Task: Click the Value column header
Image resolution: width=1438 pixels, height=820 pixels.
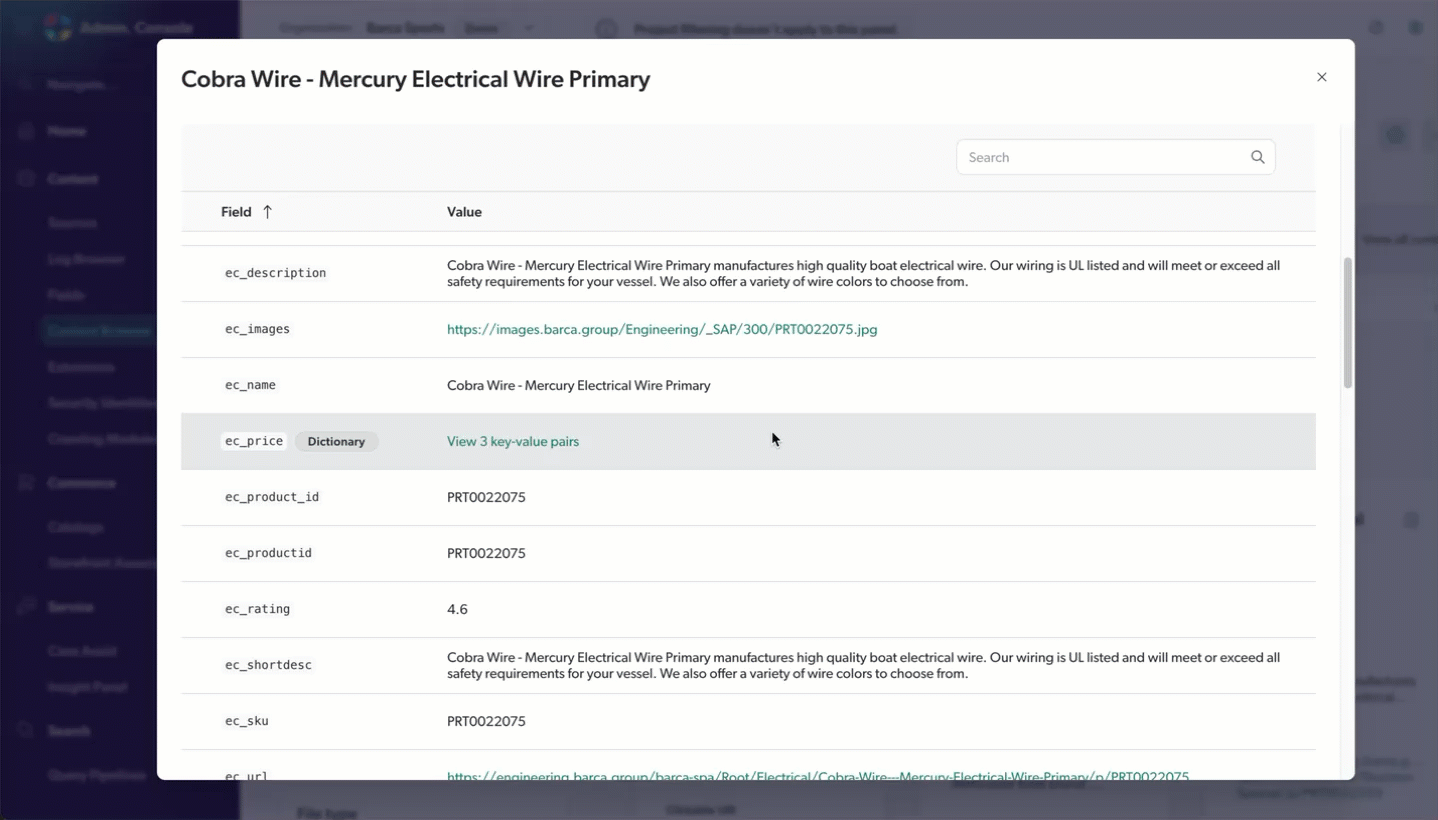Action: (x=464, y=212)
